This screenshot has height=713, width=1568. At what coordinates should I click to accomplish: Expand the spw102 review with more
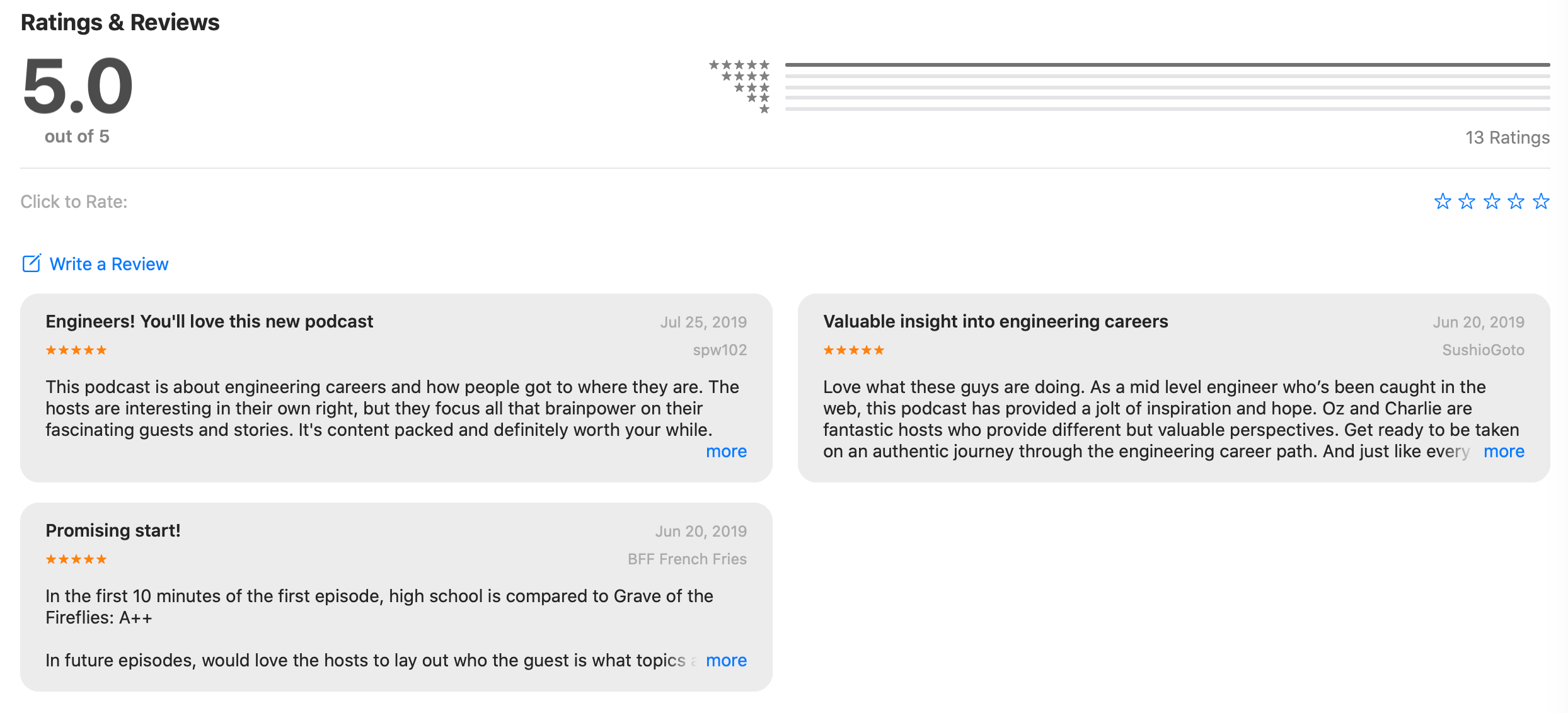click(726, 451)
